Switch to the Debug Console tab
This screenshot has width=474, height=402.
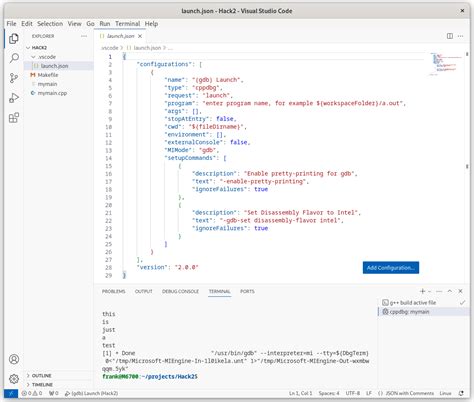[180, 291]
